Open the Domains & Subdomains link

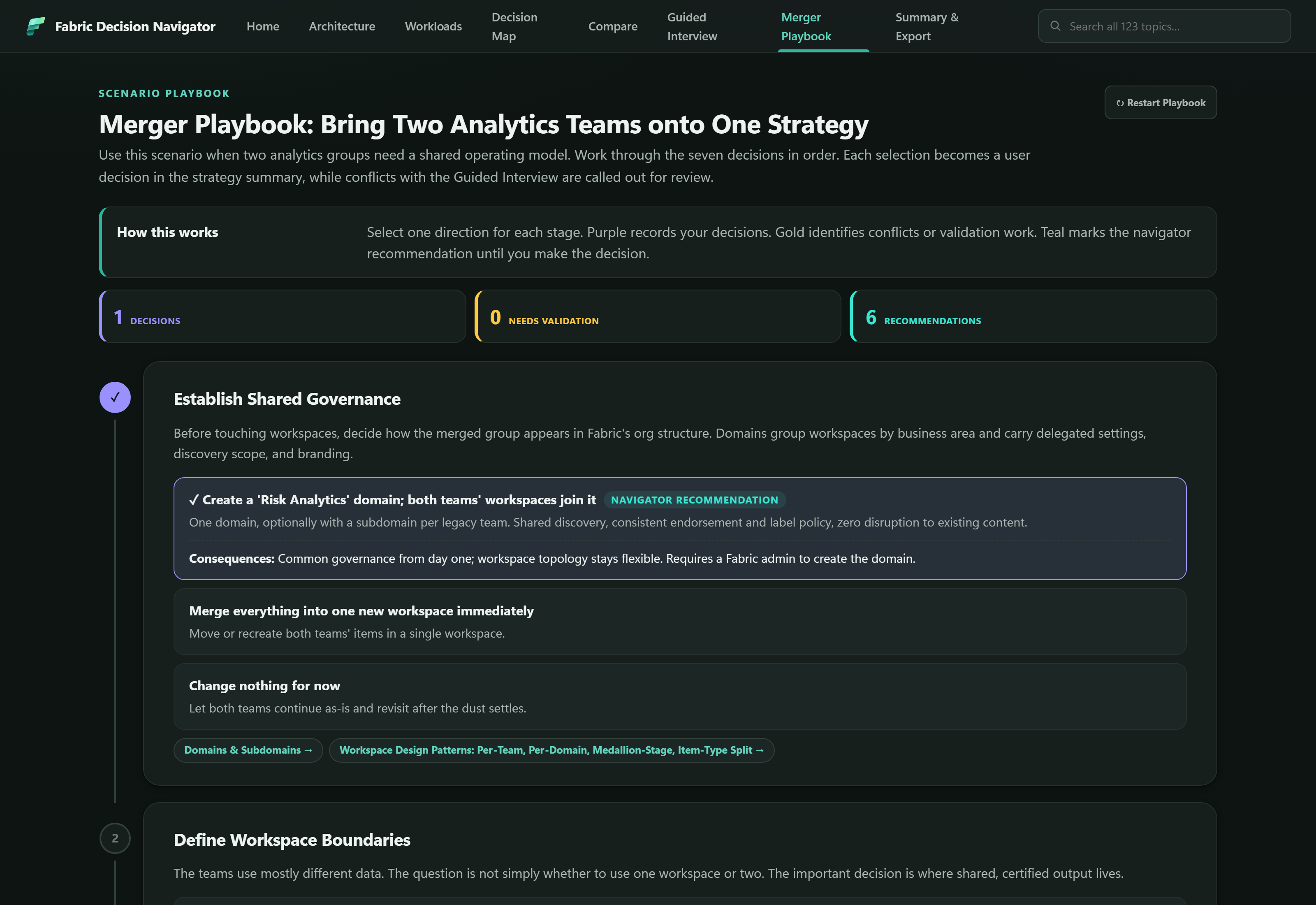click(248, 750)
